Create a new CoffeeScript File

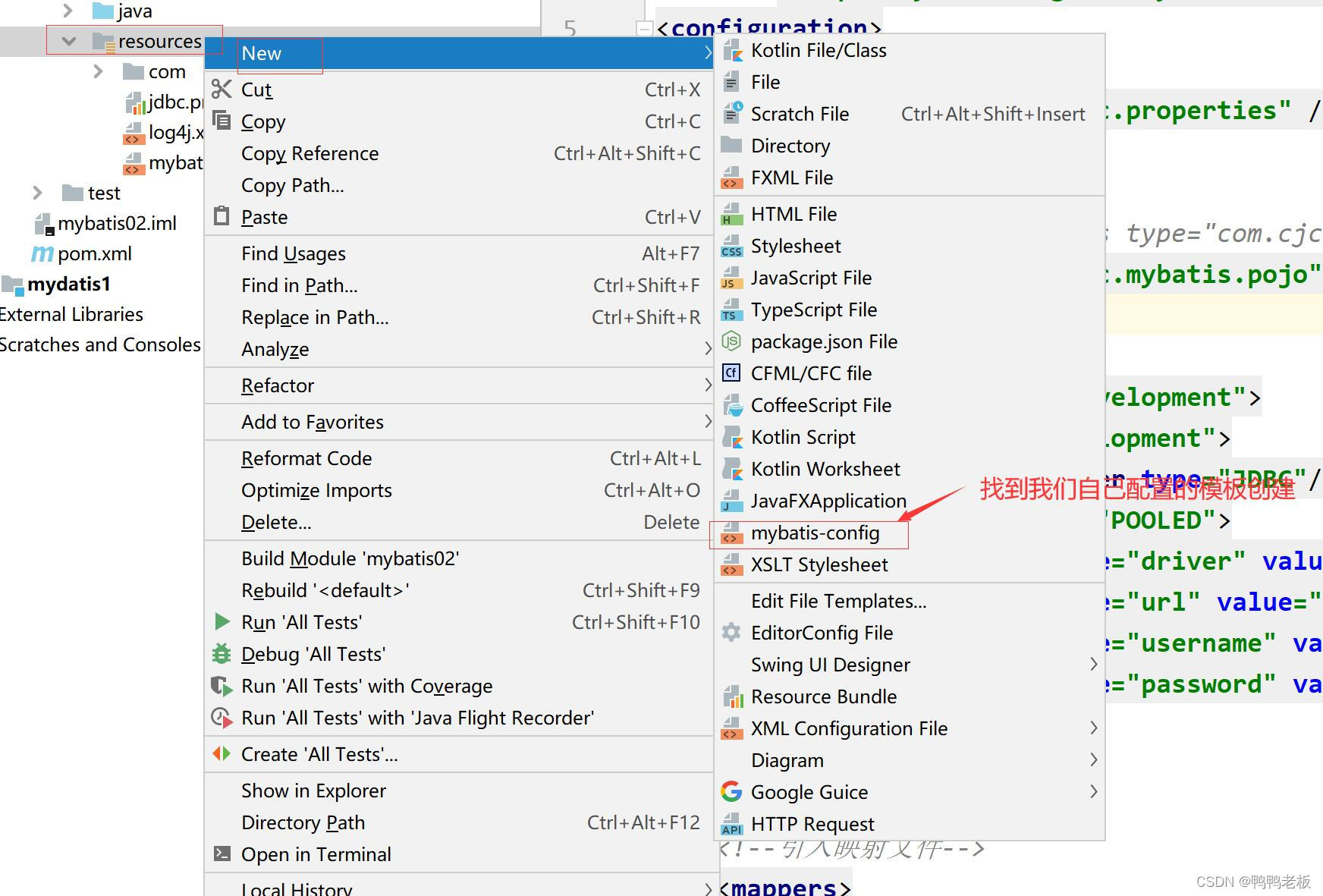coord(821,405)
